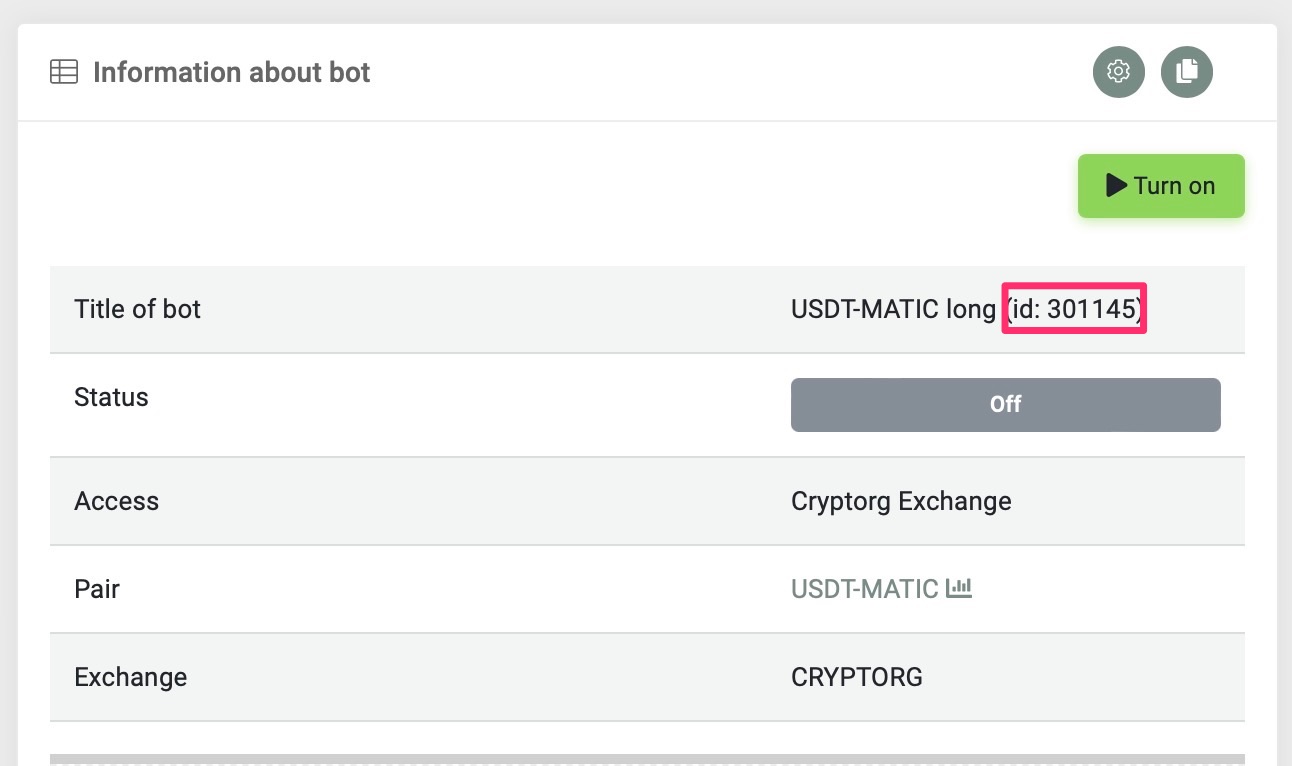Select the copy documents icon top right
Image resolution: width=1292 pixels, height=766 pixels.
tap(1186, 71)
